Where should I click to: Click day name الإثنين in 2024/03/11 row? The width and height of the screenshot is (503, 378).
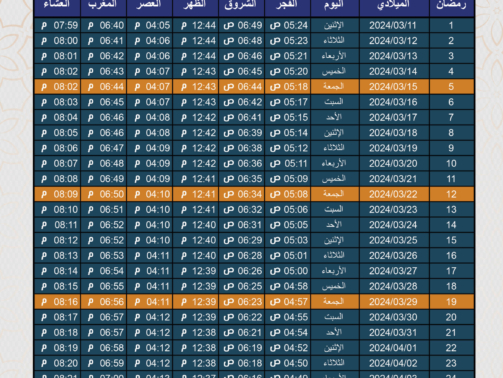335,25
